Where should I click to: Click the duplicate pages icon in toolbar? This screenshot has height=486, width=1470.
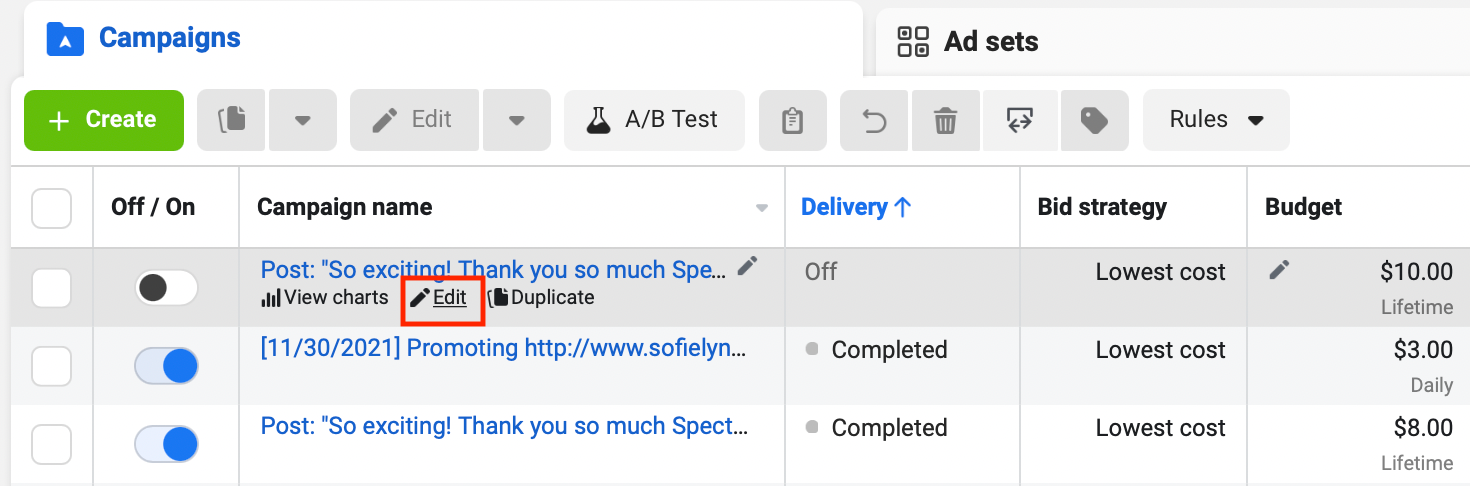[231, 120]
